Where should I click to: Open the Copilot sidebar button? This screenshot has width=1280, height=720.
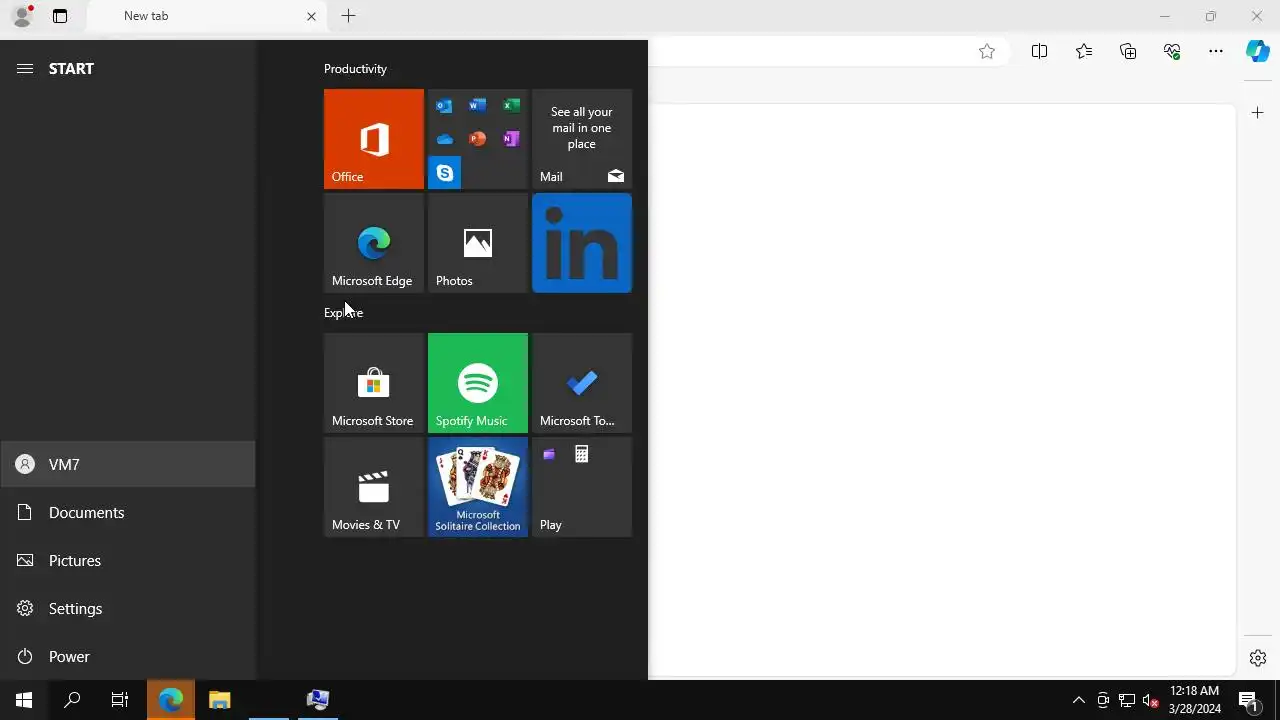(x=1258, y=52)
